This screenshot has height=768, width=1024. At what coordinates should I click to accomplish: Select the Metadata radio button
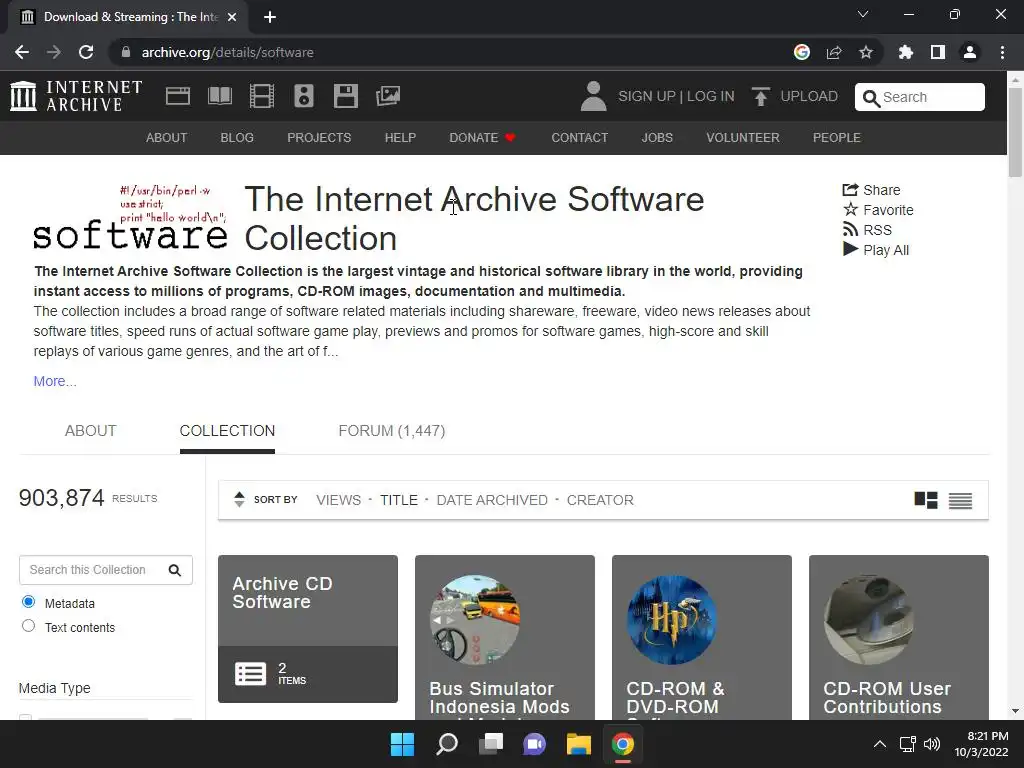(28, 601)
